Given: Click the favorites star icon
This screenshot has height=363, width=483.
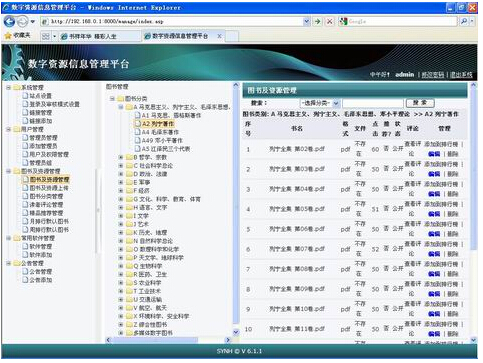Looking at the screenshot, I should click(8, 36).
